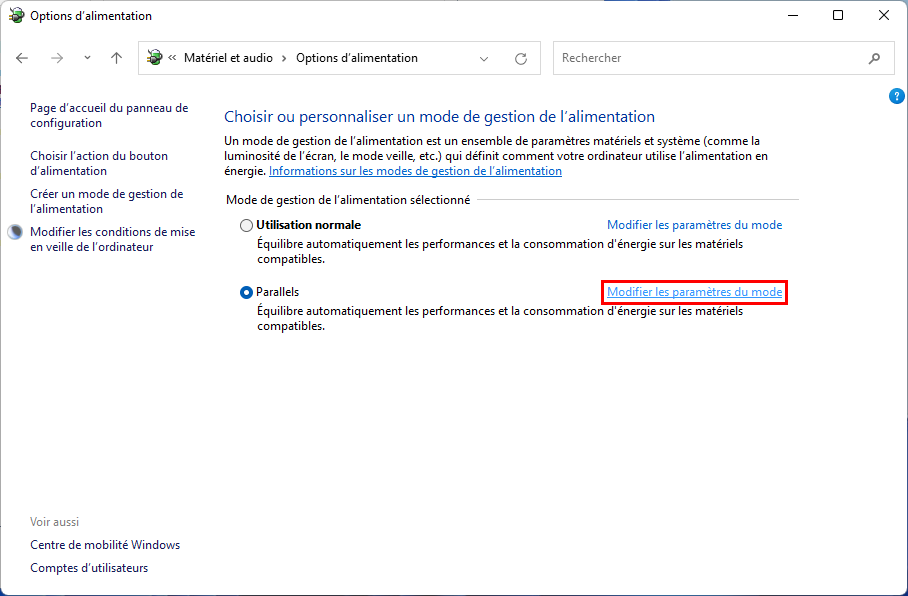The image size is (908, 596).
Task: Minimize the Options d'alimentation window
Action: pyautogui.click(x=793, y=16)
